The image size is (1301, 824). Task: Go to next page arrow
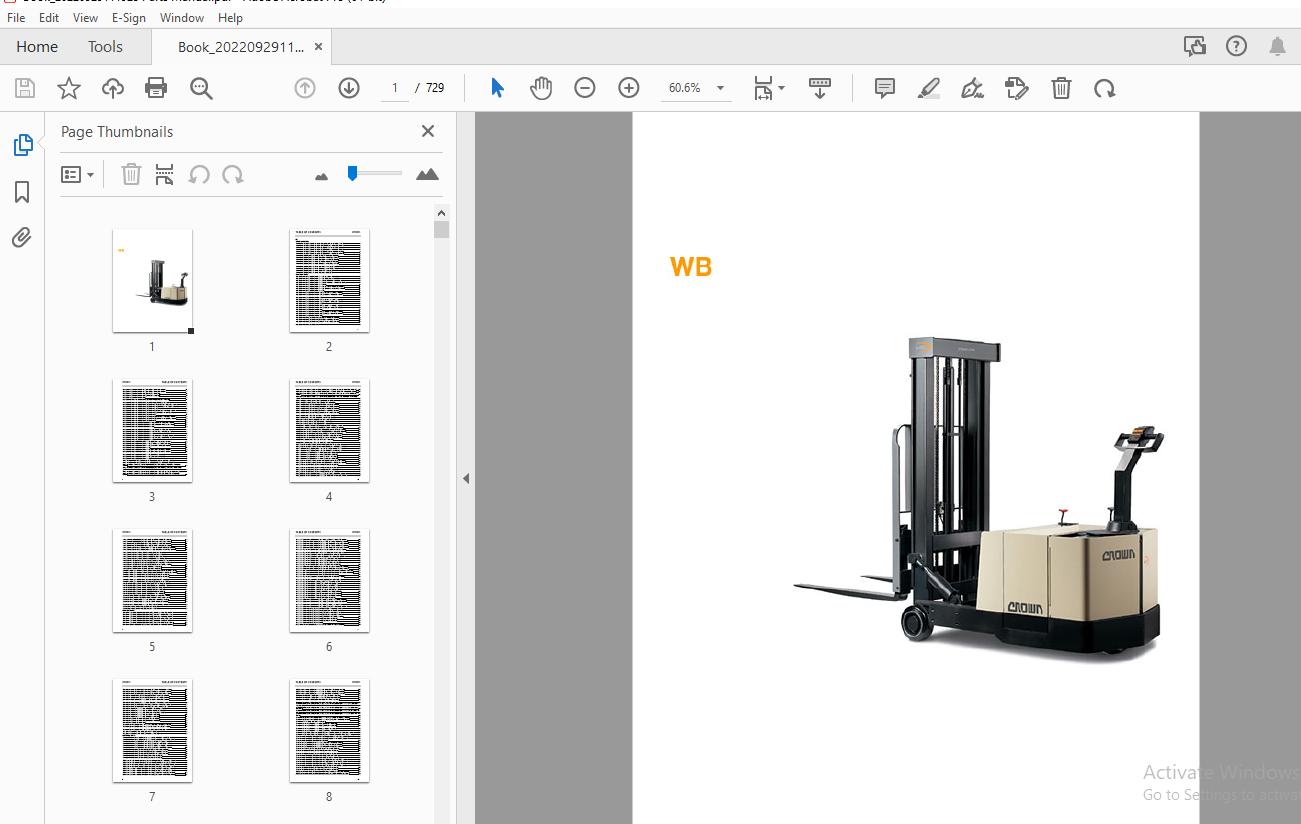click(349, 88)
